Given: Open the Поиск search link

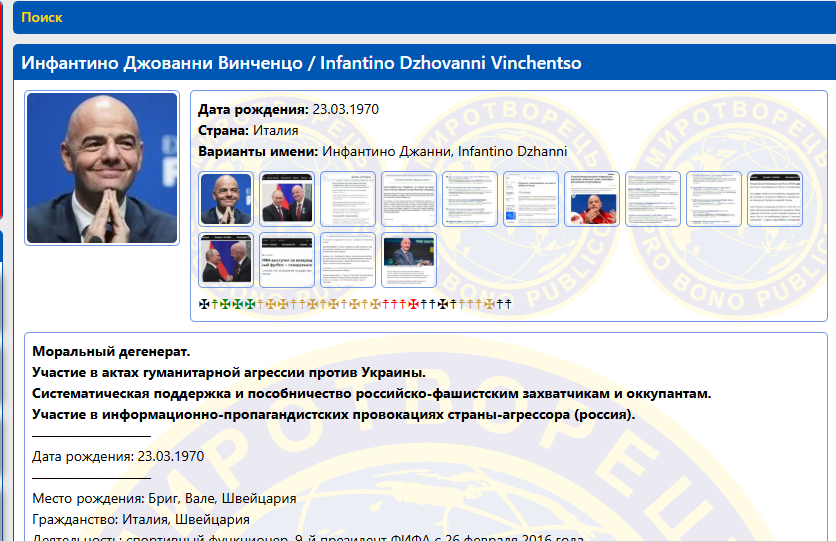Looking at the screenshot, I should [42, 18].
